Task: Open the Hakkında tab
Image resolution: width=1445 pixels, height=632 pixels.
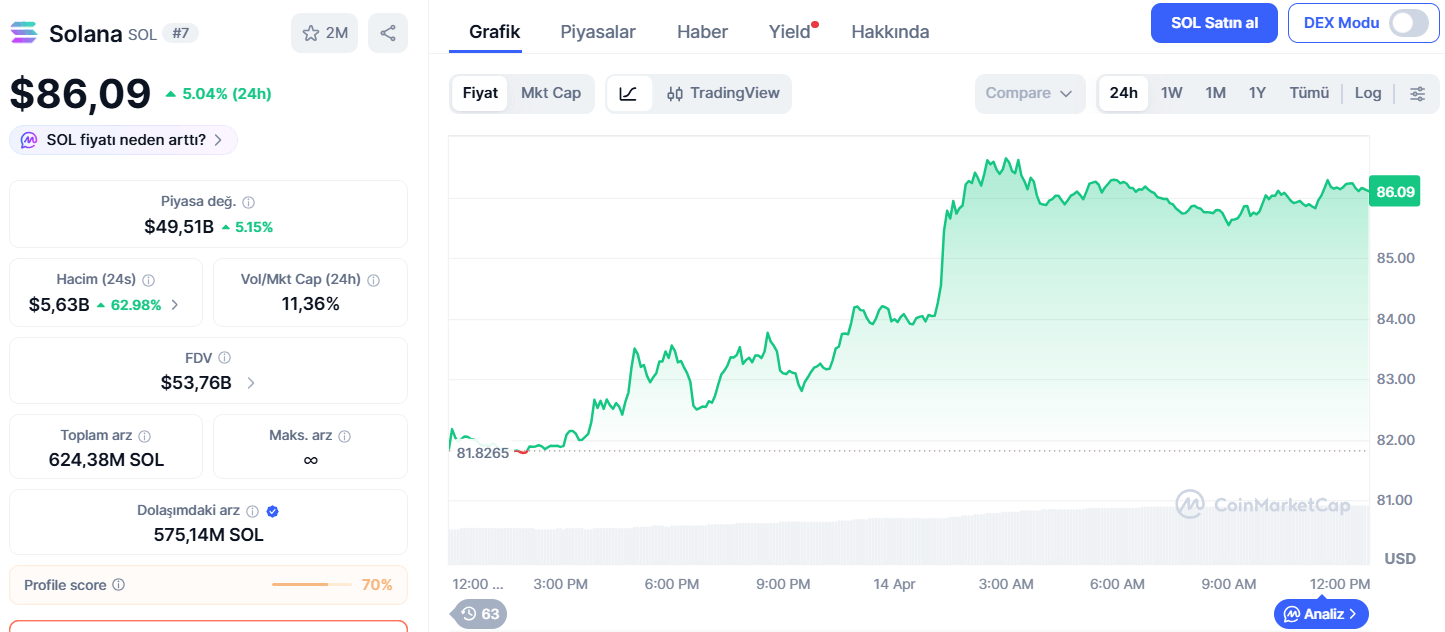Action: tap(890, 32)
